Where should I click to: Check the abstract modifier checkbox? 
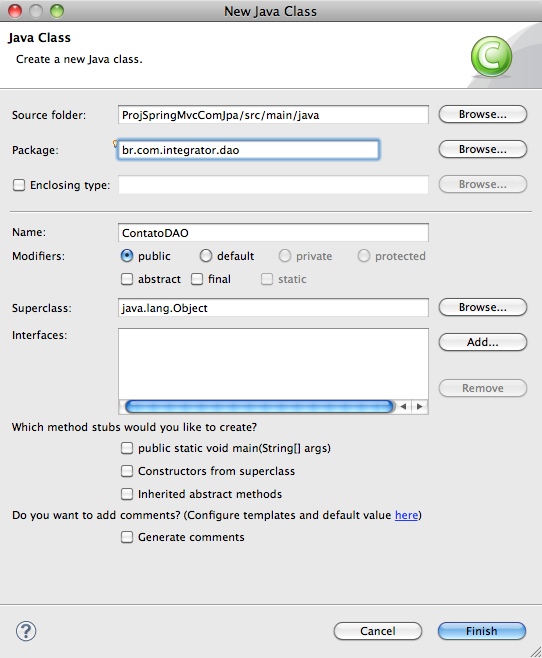point(127,279)
